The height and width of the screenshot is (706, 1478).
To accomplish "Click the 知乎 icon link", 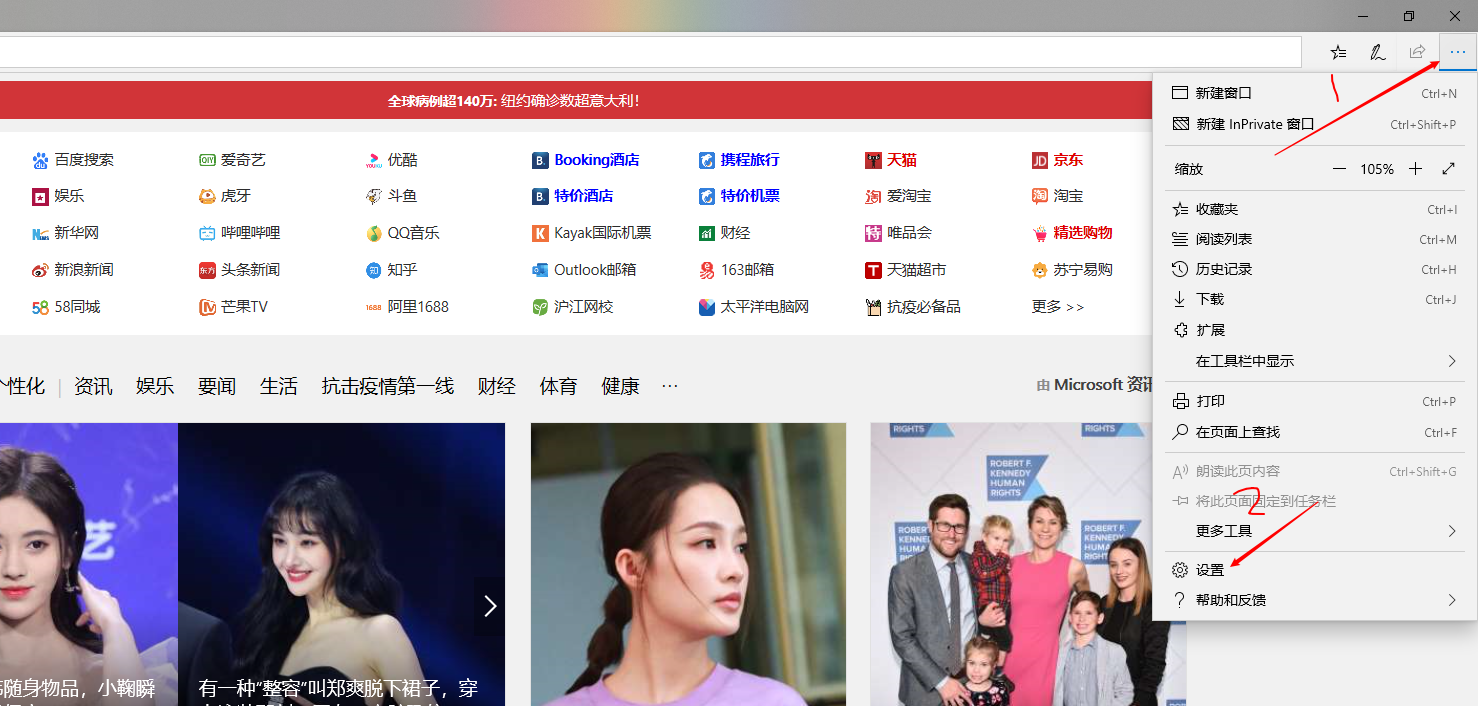I will tap(374, 270).
